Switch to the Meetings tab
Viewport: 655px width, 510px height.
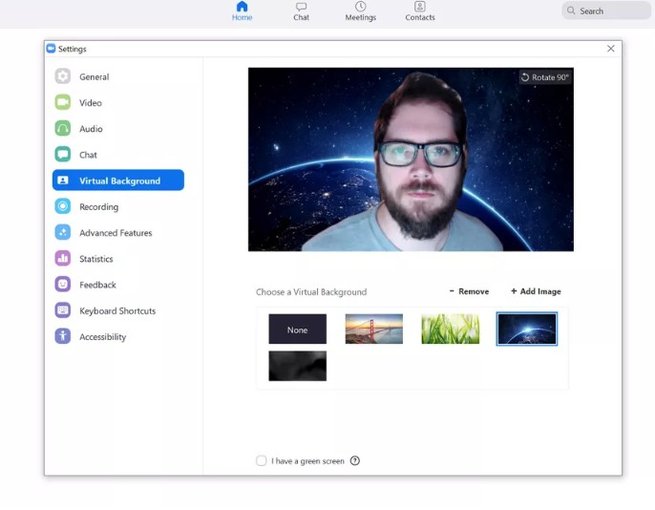(360, 12)
